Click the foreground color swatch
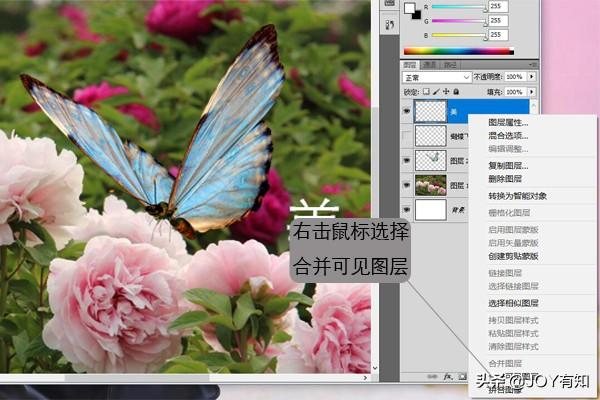Image resolution: width=600 pixels, height=400 pixels. [x=410, y=8]
